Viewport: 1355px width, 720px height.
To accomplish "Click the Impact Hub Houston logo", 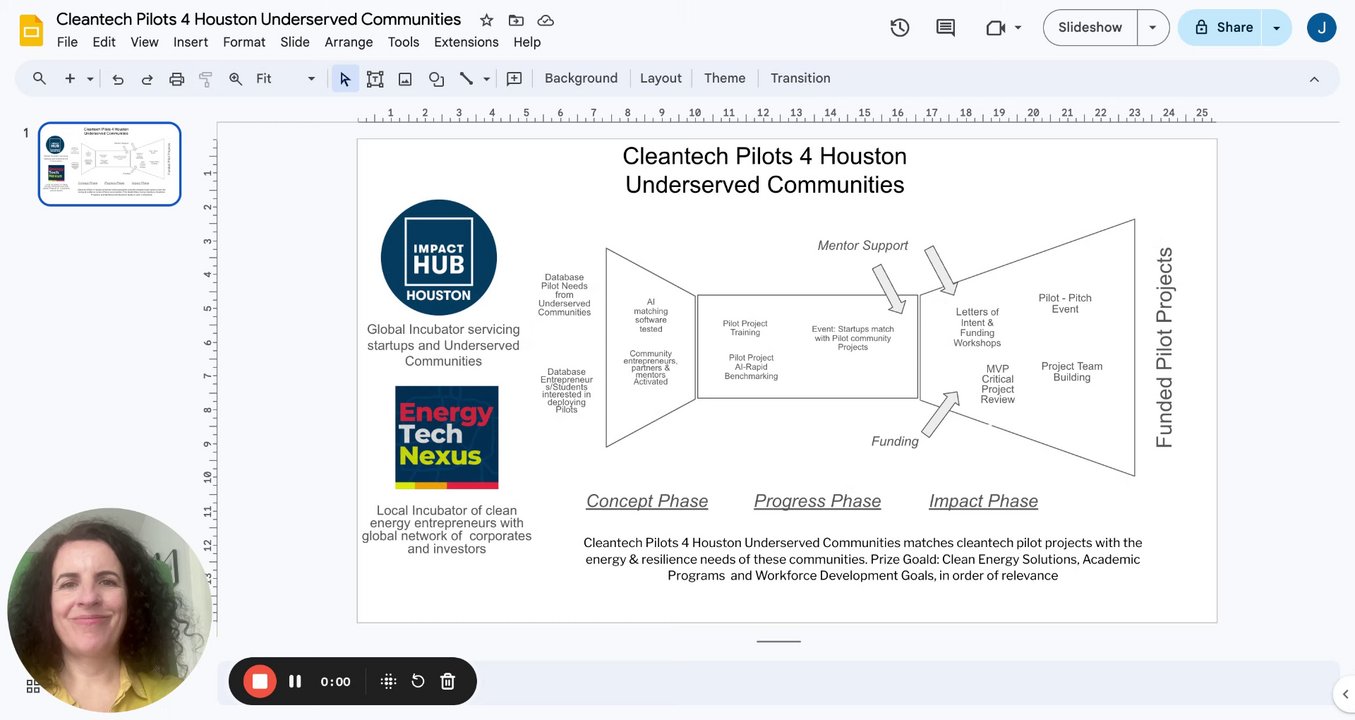I will click(x=439, y=257).
